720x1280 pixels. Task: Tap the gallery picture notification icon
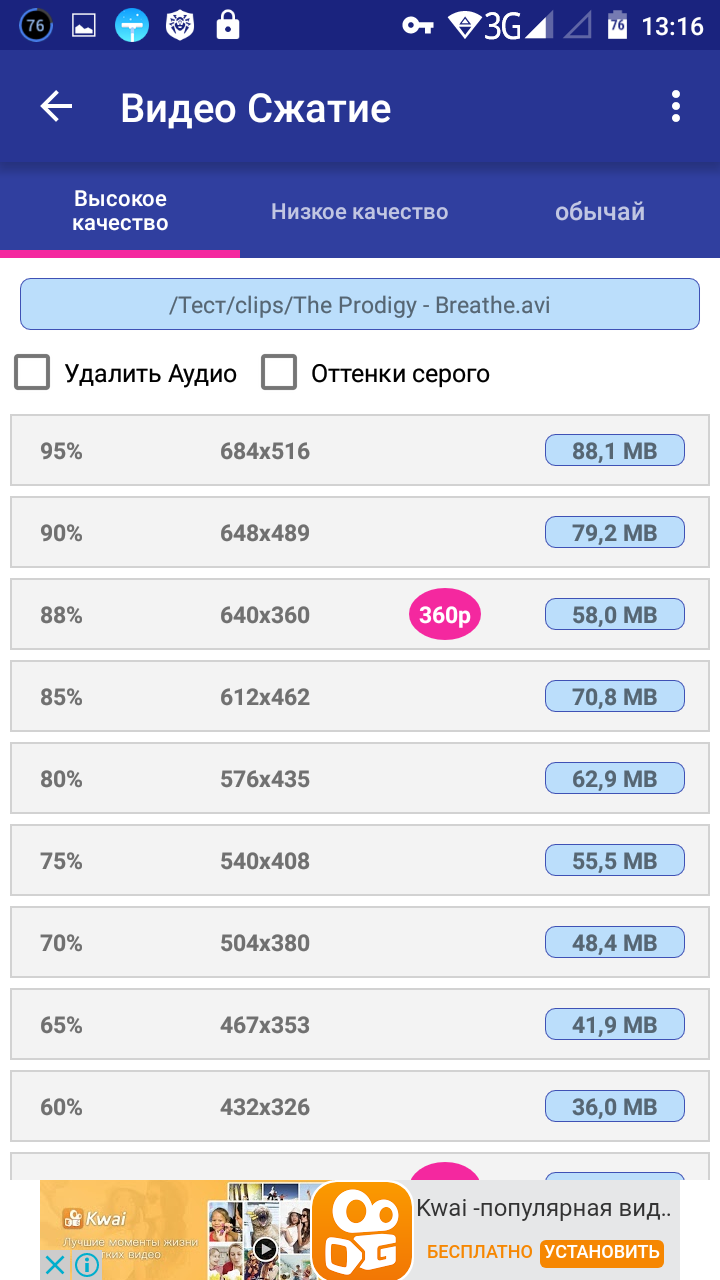(x=84, y=25)
